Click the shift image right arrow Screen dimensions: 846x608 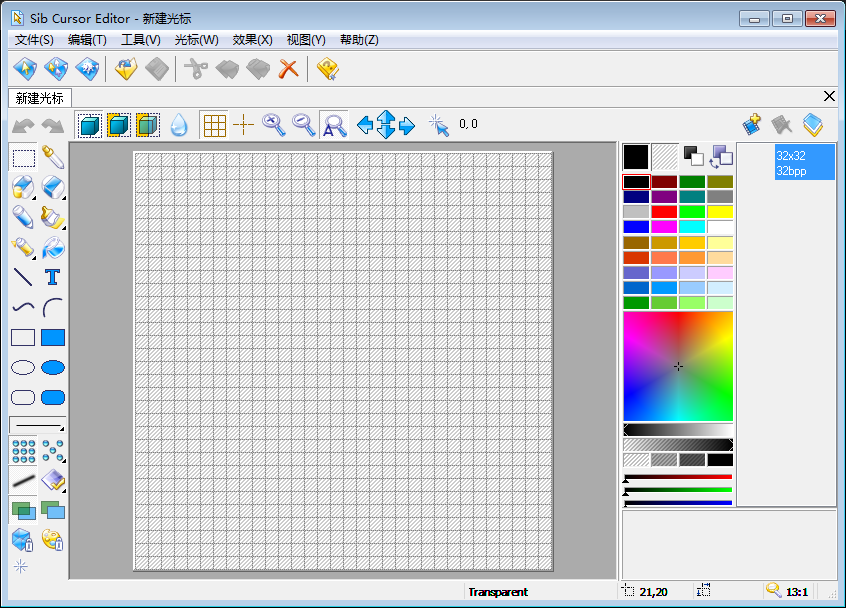[x=407, y=125]
